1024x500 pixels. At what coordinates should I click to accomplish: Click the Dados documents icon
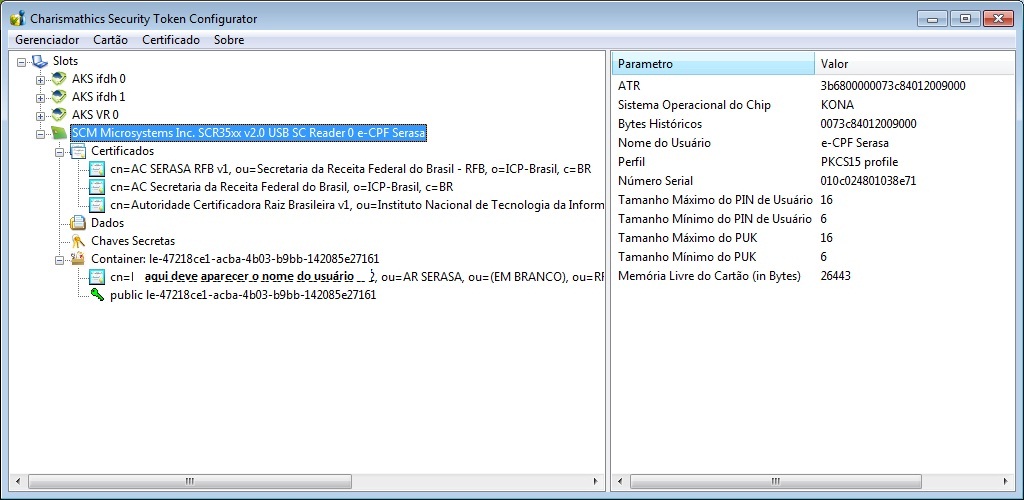click(x=78, y=223)
